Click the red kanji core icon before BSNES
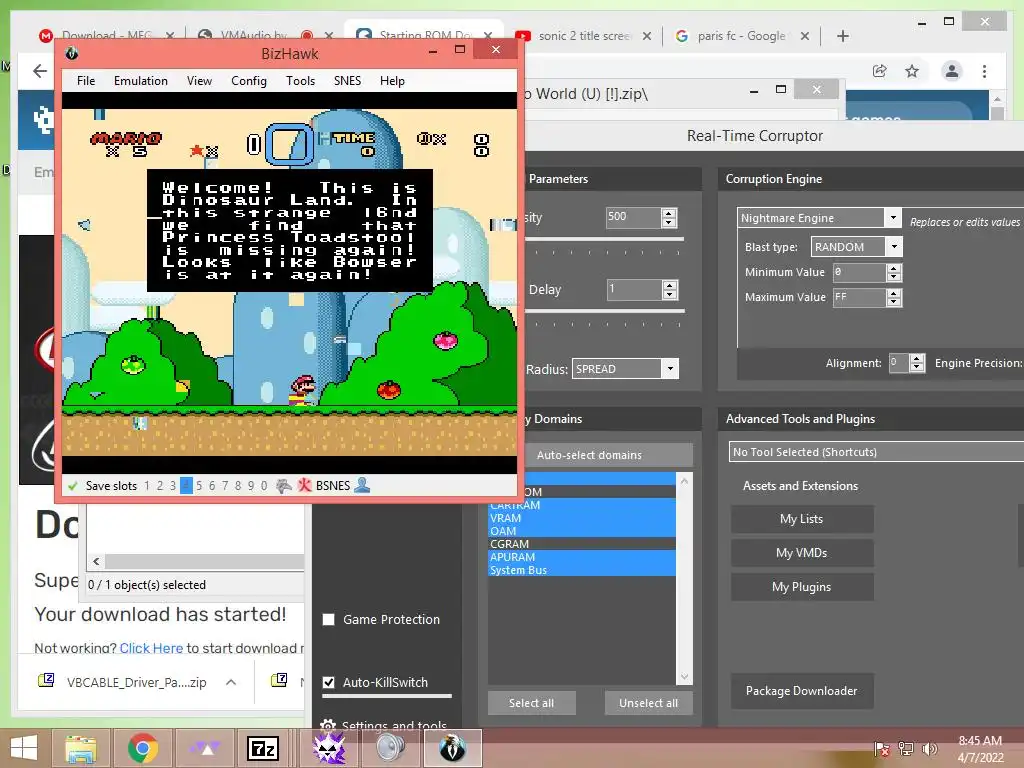This screenshot has width=1024, height=768. click(x=304, y=485)
